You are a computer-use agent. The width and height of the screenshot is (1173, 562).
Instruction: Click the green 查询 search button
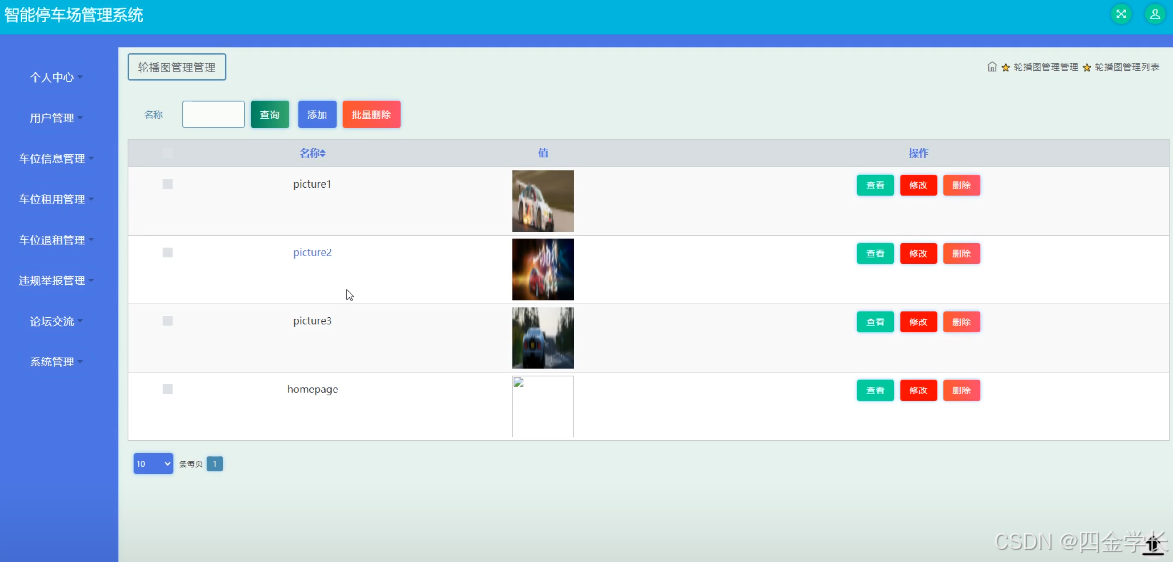click(x=270, y=114)
